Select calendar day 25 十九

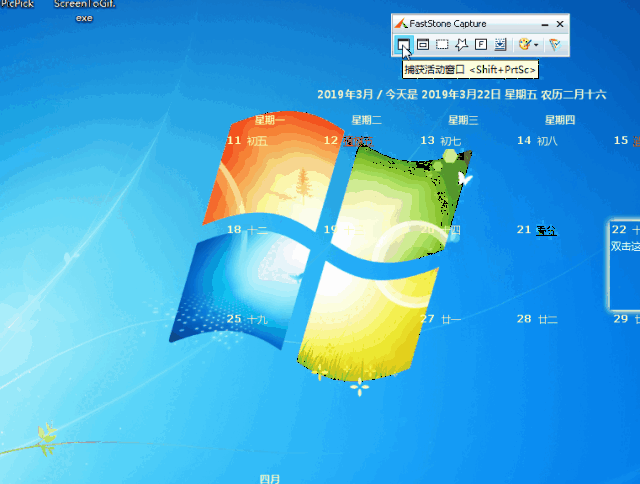(x=247, y=319)
